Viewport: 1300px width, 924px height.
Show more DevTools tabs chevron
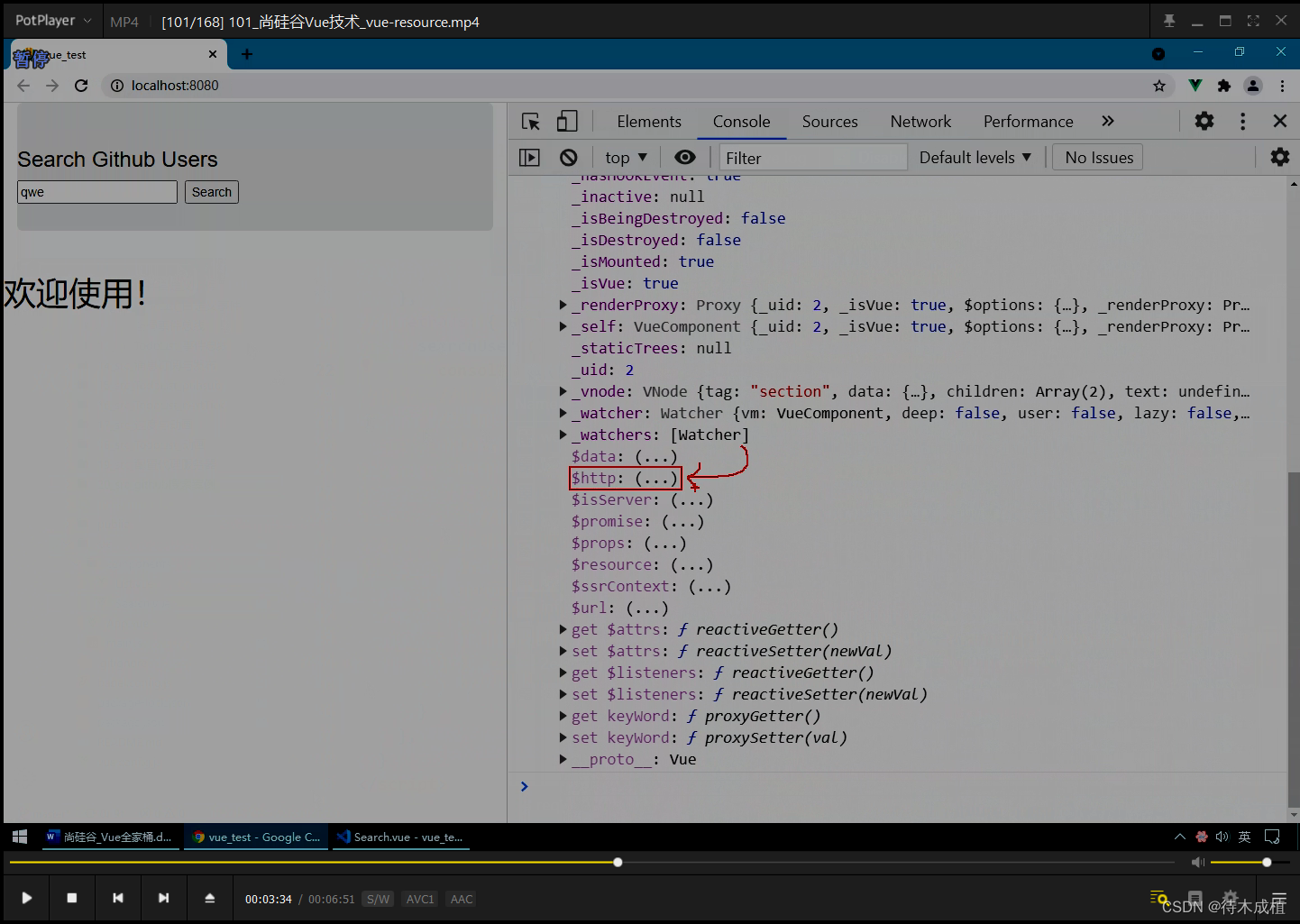pos(1108,121)
